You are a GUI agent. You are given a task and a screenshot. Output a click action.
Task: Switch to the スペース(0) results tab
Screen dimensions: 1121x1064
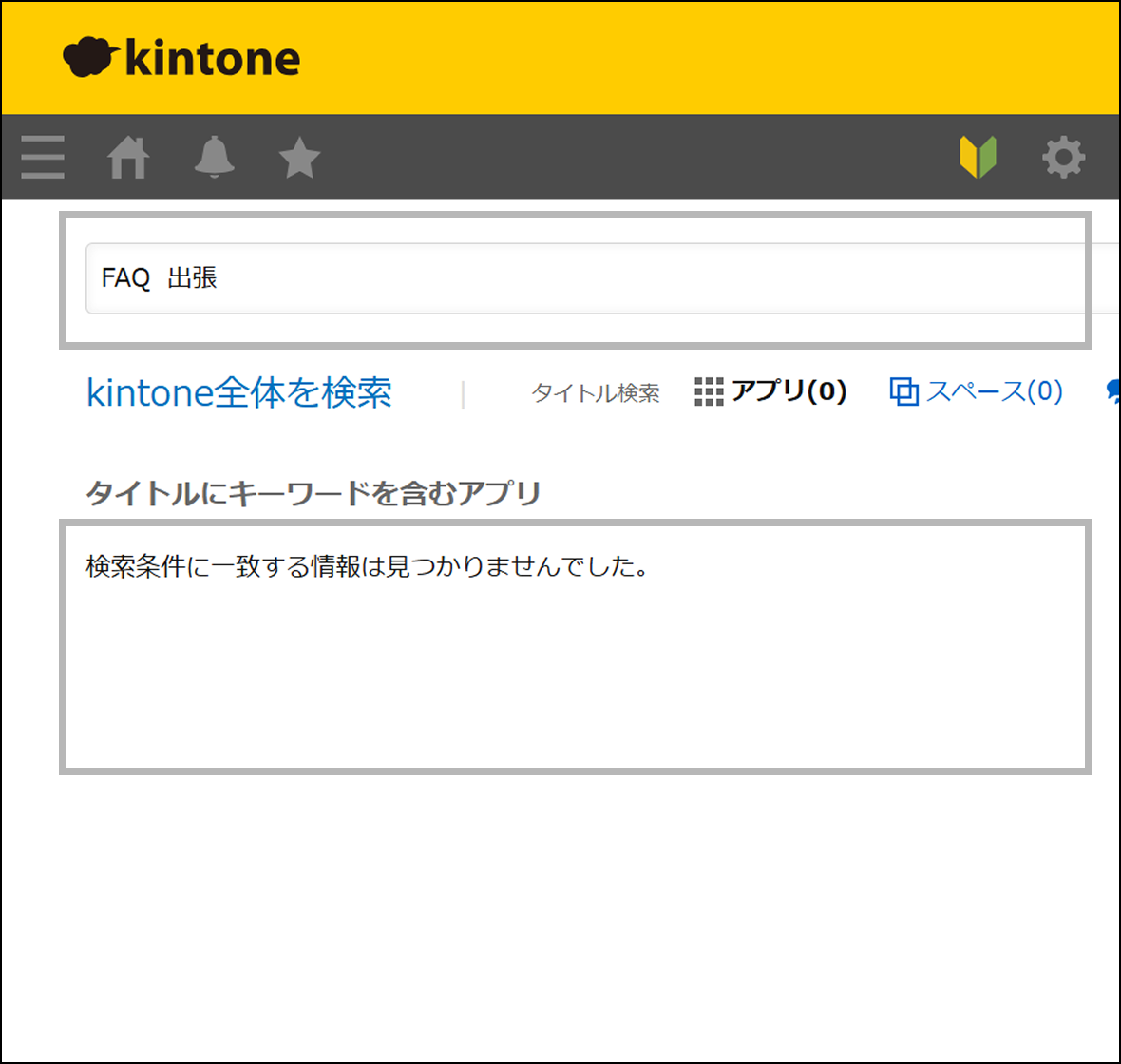(x=994, y=391)
